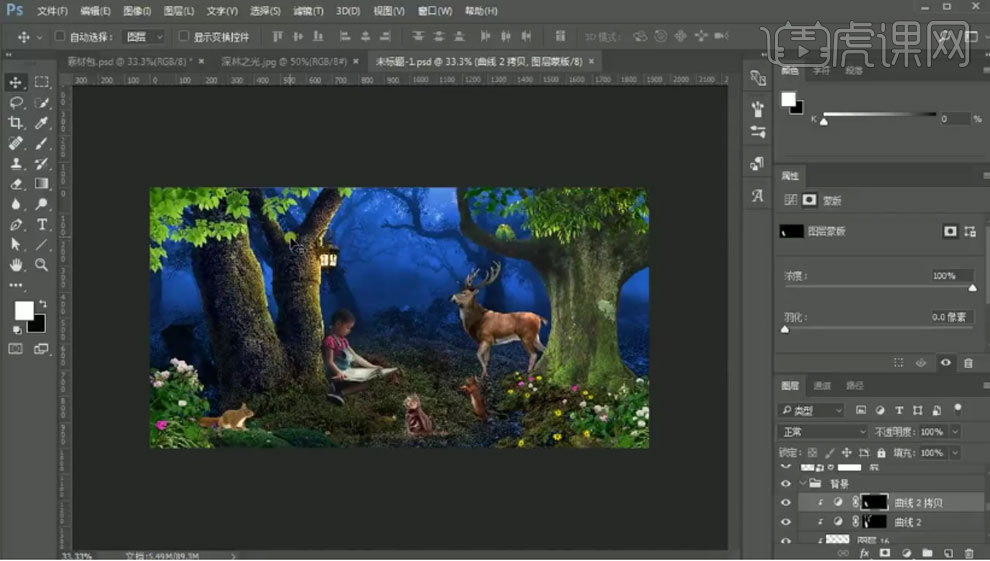
Task: Select the Dodge tool
Action: coord(42,204)
